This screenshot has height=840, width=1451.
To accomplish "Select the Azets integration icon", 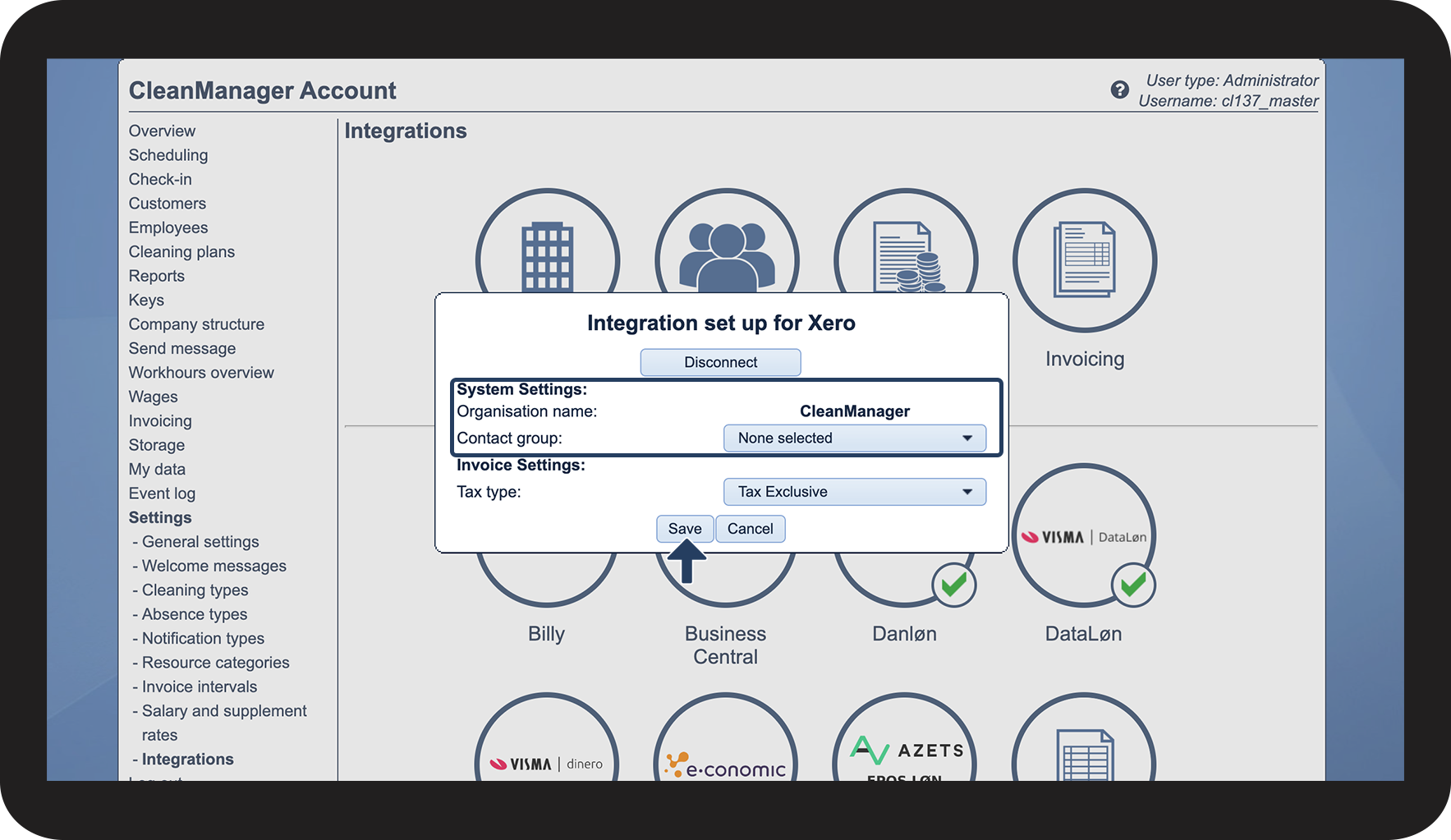I will (904, 752).
